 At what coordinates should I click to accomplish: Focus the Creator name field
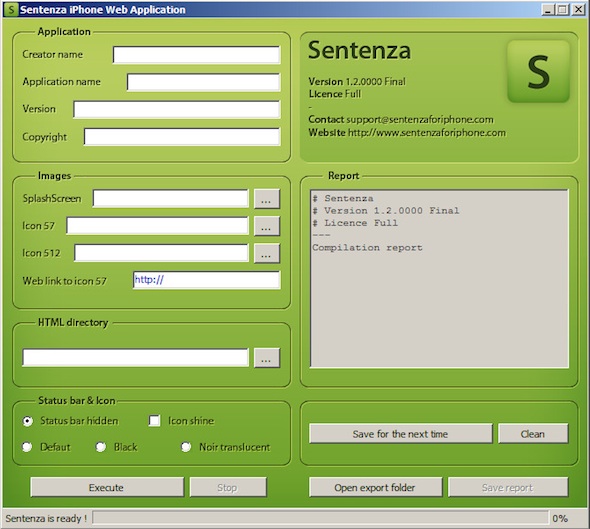[x=196, y=55]
